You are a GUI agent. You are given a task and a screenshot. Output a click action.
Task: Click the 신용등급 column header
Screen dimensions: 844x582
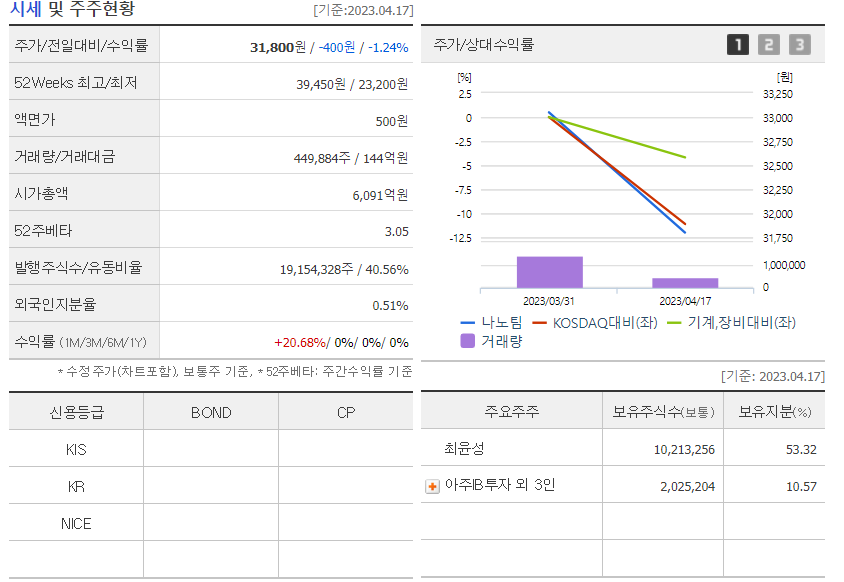coord(76,412)
